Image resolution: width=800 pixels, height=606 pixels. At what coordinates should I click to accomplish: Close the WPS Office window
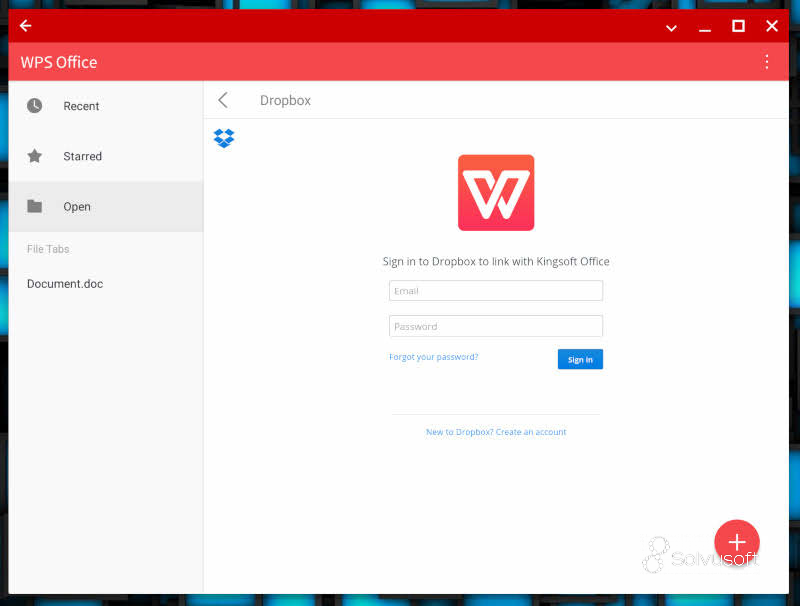771,26
